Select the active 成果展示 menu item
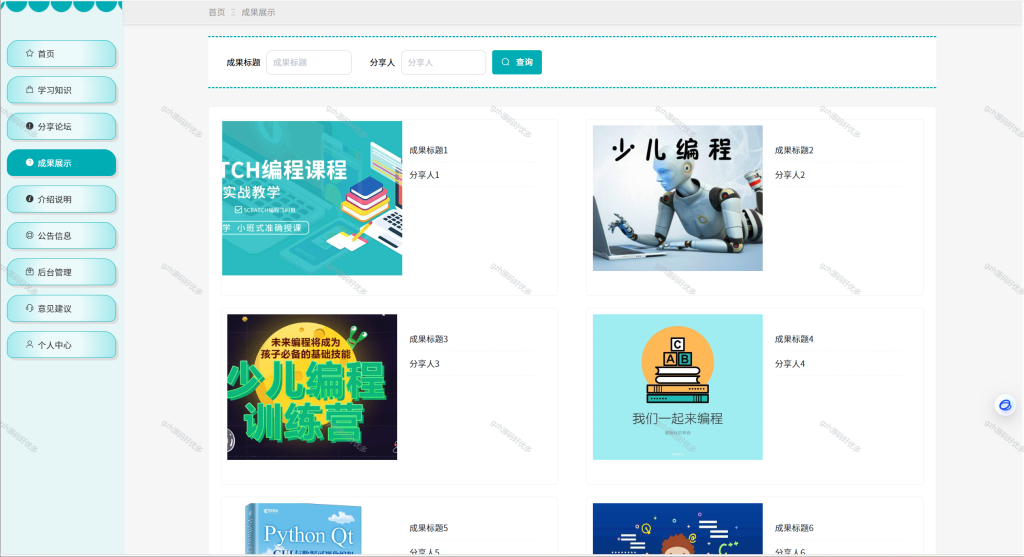1024x557 pixels. click(x=61, y=163)
